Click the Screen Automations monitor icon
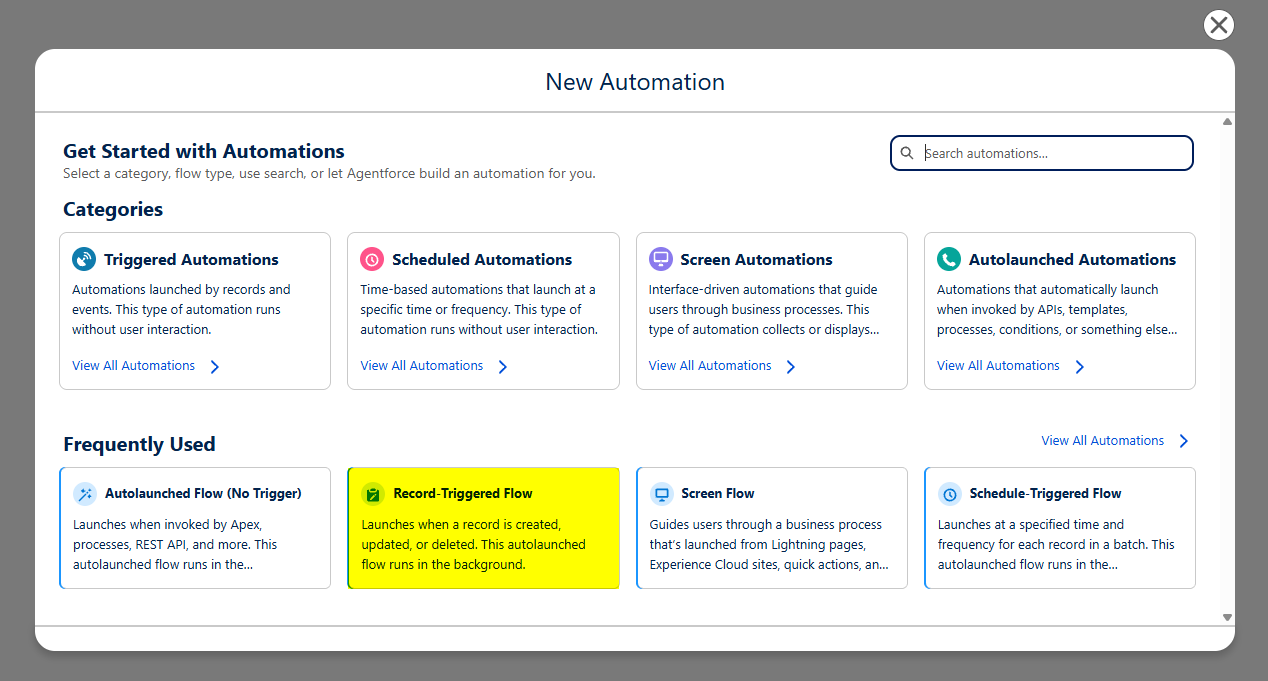This screenshot has height=681, width=1268. pyautogui.click(x=660, y=259)
